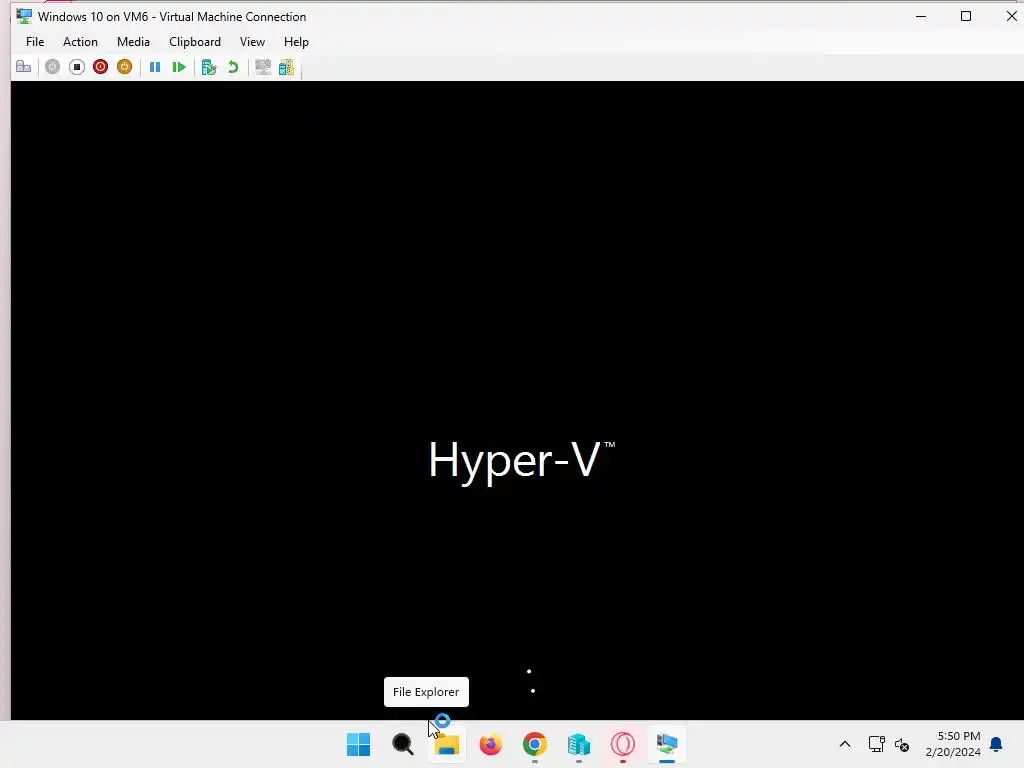Pause the virtual machine

pos(155,67)
